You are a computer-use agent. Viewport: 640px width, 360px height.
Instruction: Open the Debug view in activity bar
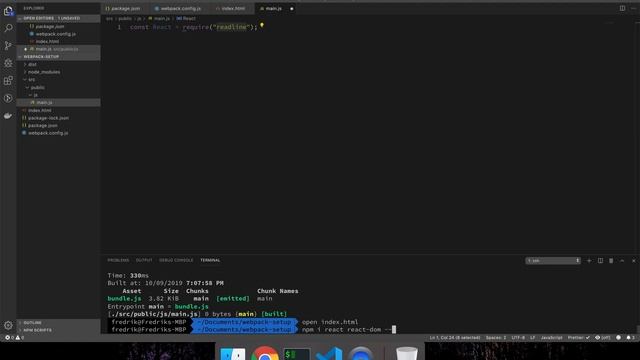point(8,63)
